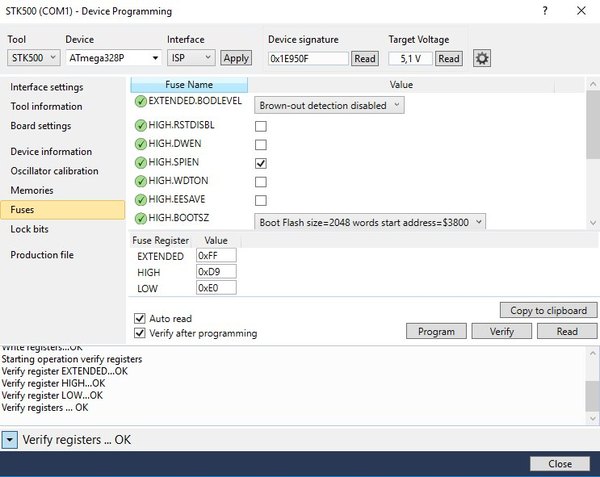Uncheck the HIGH.SPIEN fuse checkbox
Screen dimensions: 600x477
(261, 163)
